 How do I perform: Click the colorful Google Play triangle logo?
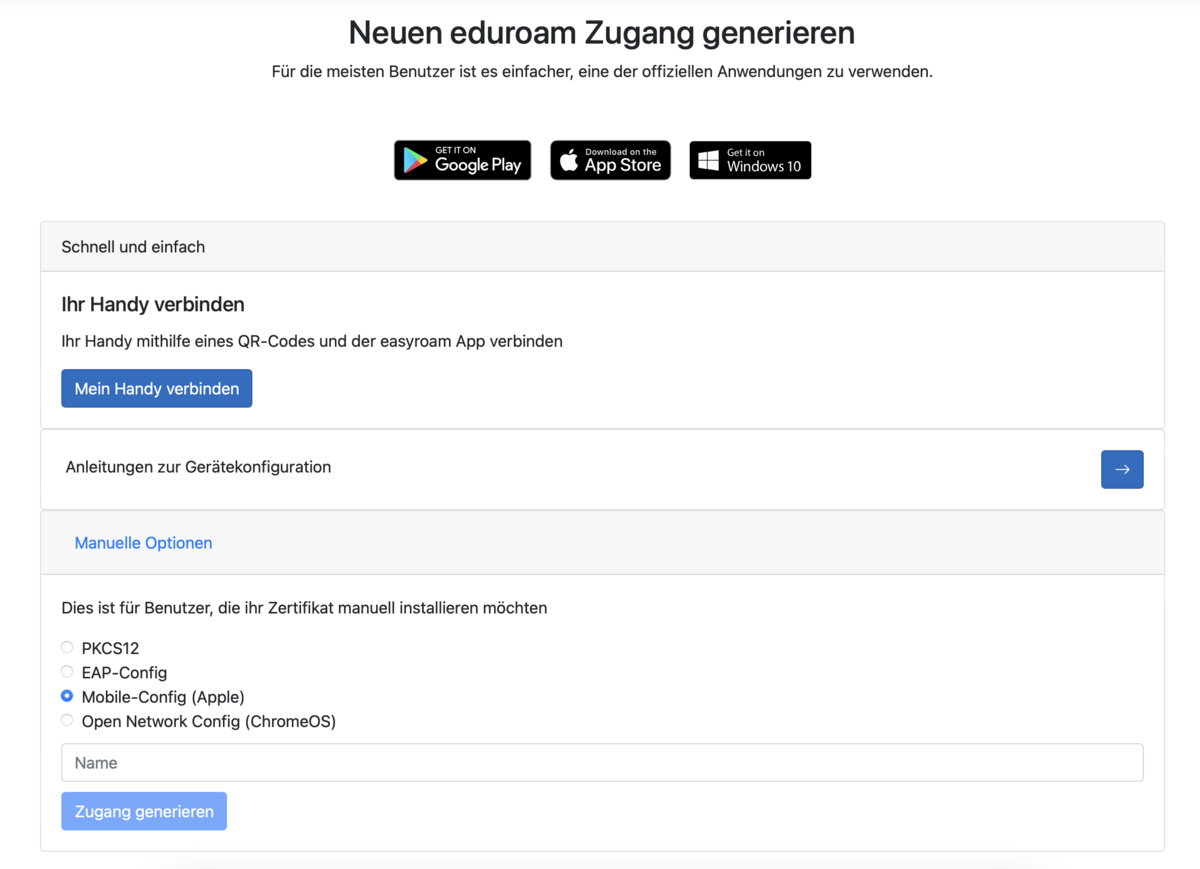tap(414, 161)
